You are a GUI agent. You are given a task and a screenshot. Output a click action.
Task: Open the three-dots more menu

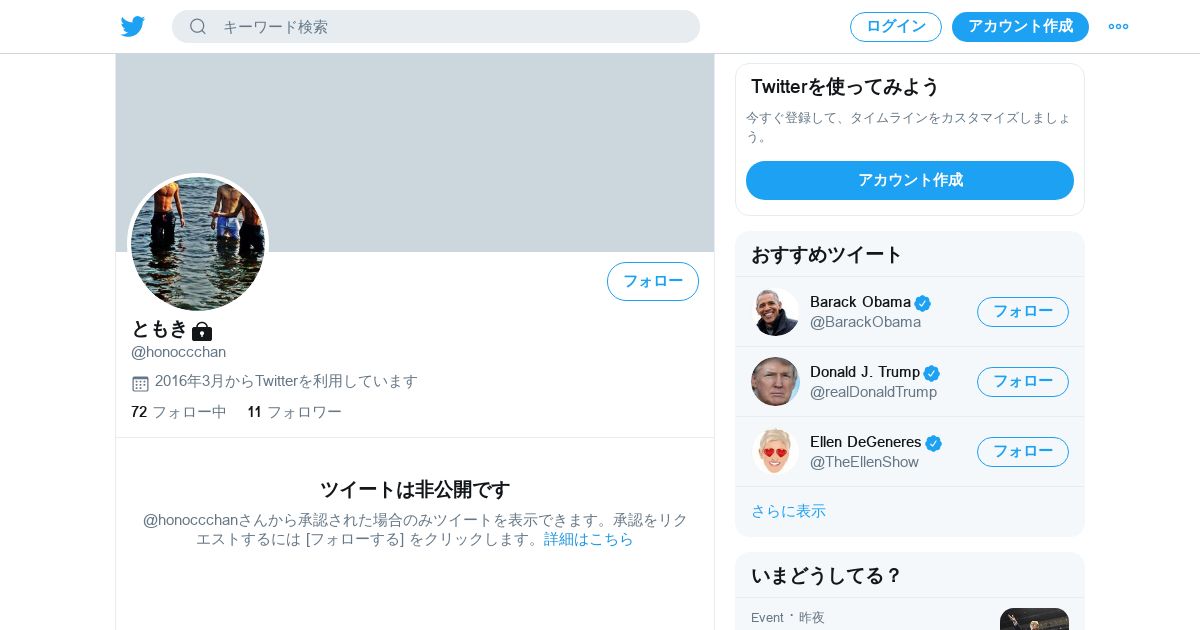1118,26
